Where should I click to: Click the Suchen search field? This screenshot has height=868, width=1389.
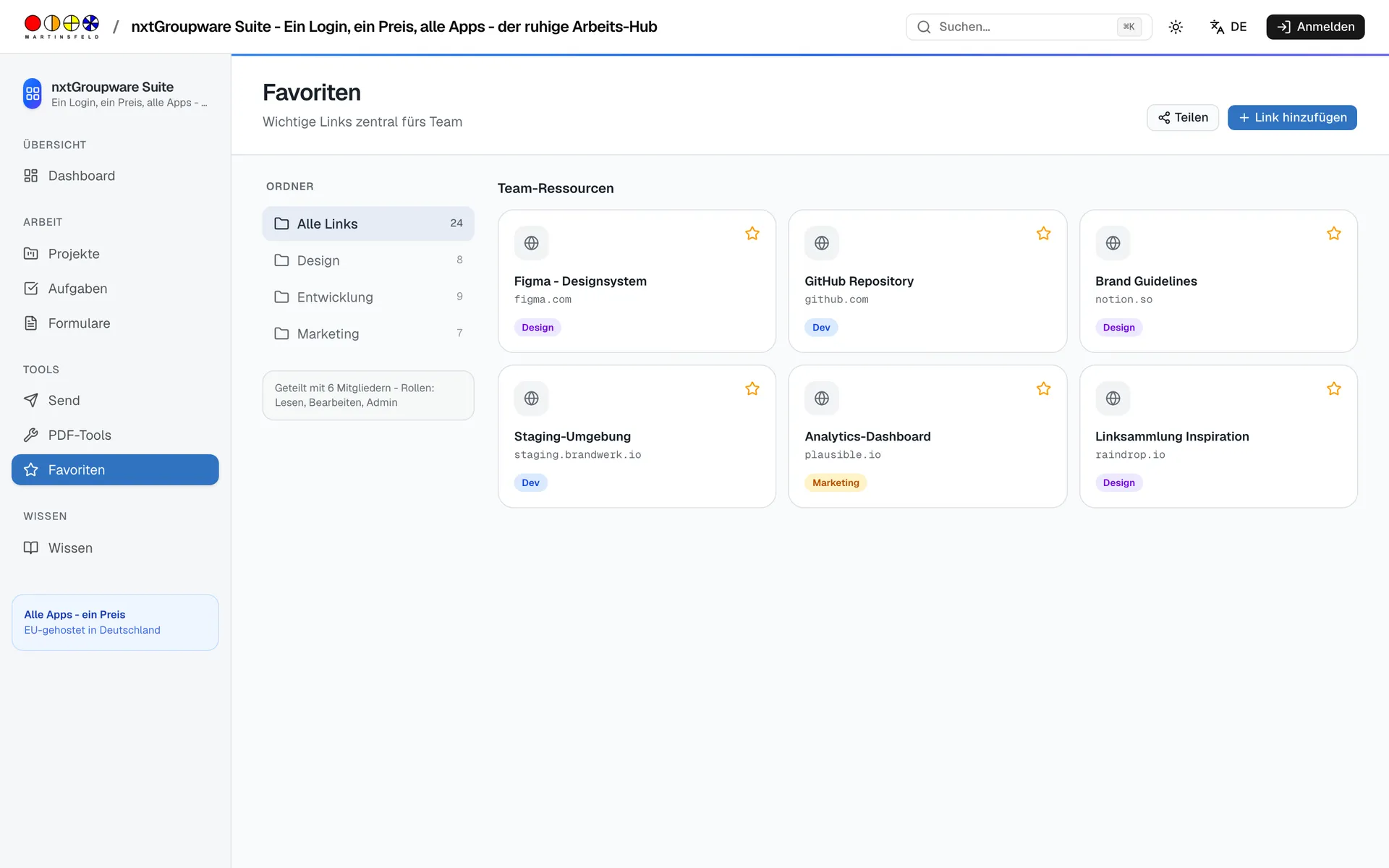click(x=1028, y=27)
